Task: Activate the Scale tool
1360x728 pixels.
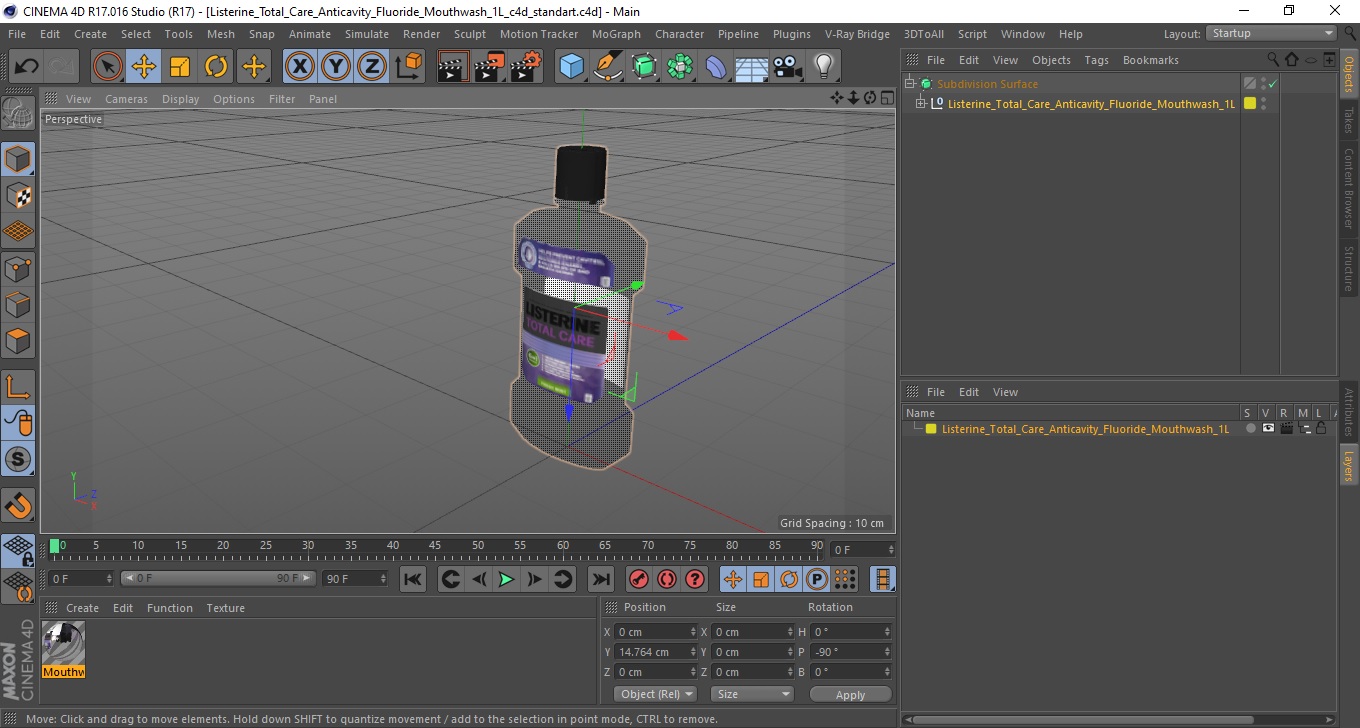Action: 180,67
